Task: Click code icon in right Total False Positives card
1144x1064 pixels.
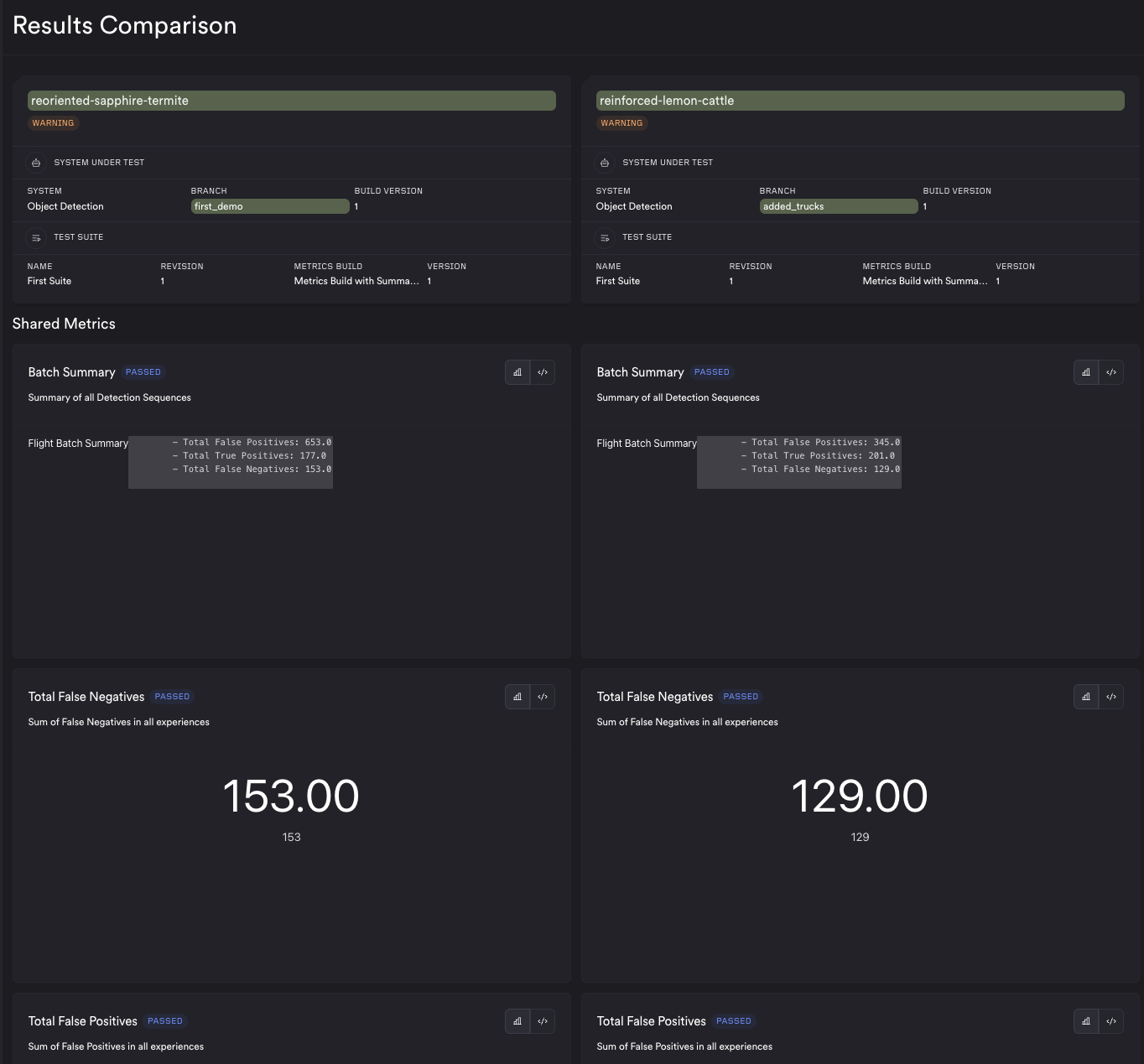Action: 1111,1021
